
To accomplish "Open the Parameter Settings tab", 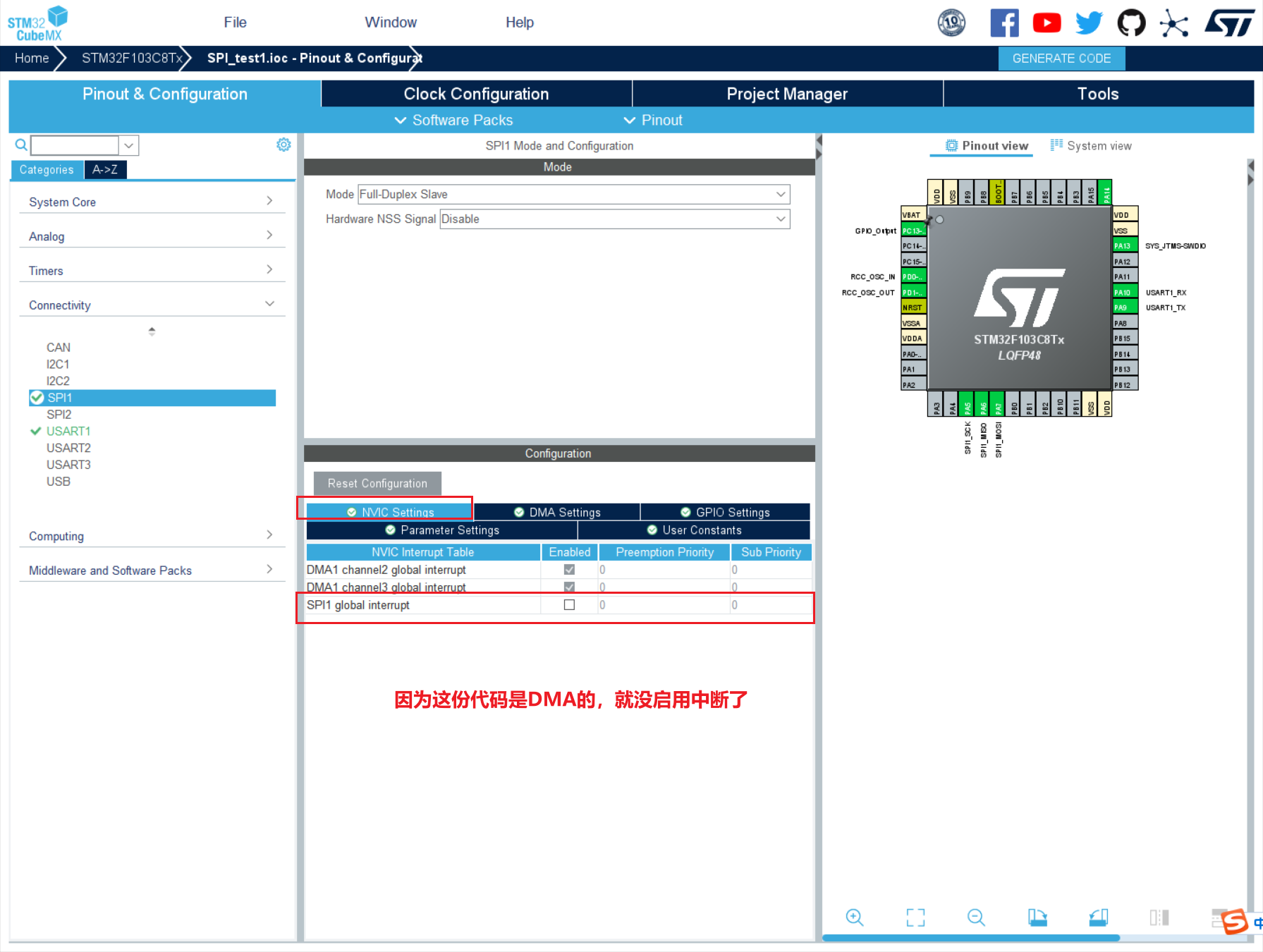I will click(x=442, y=530).
